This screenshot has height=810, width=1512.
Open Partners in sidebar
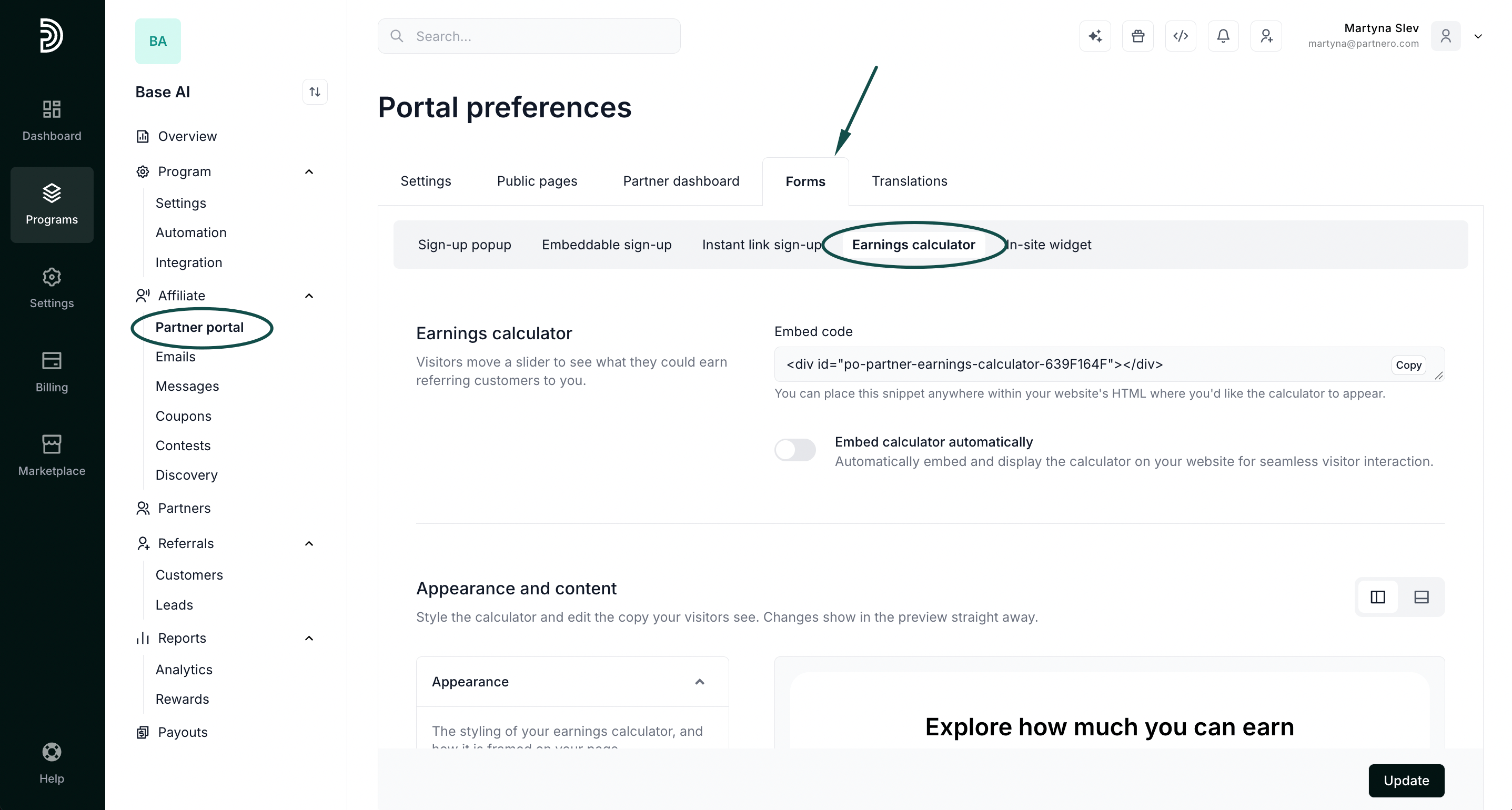click(184, 508)
